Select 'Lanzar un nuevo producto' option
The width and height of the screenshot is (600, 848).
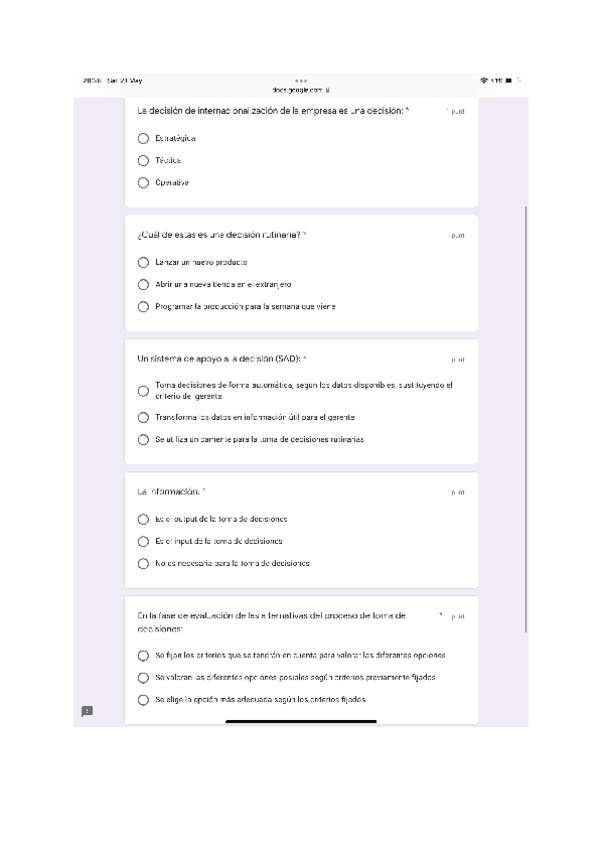(x=143, y=262)
